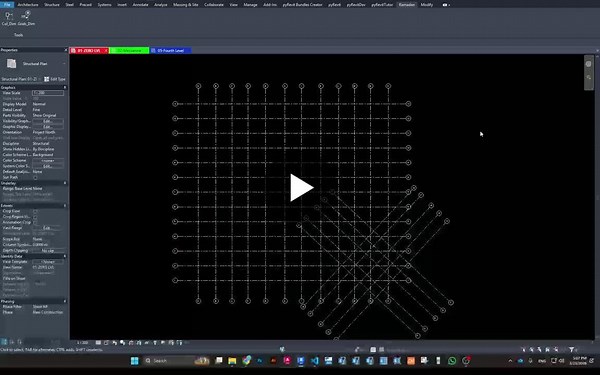Switch to the blue Fourth Level view tab
600x375 pixels.
(x=171, y=51)
